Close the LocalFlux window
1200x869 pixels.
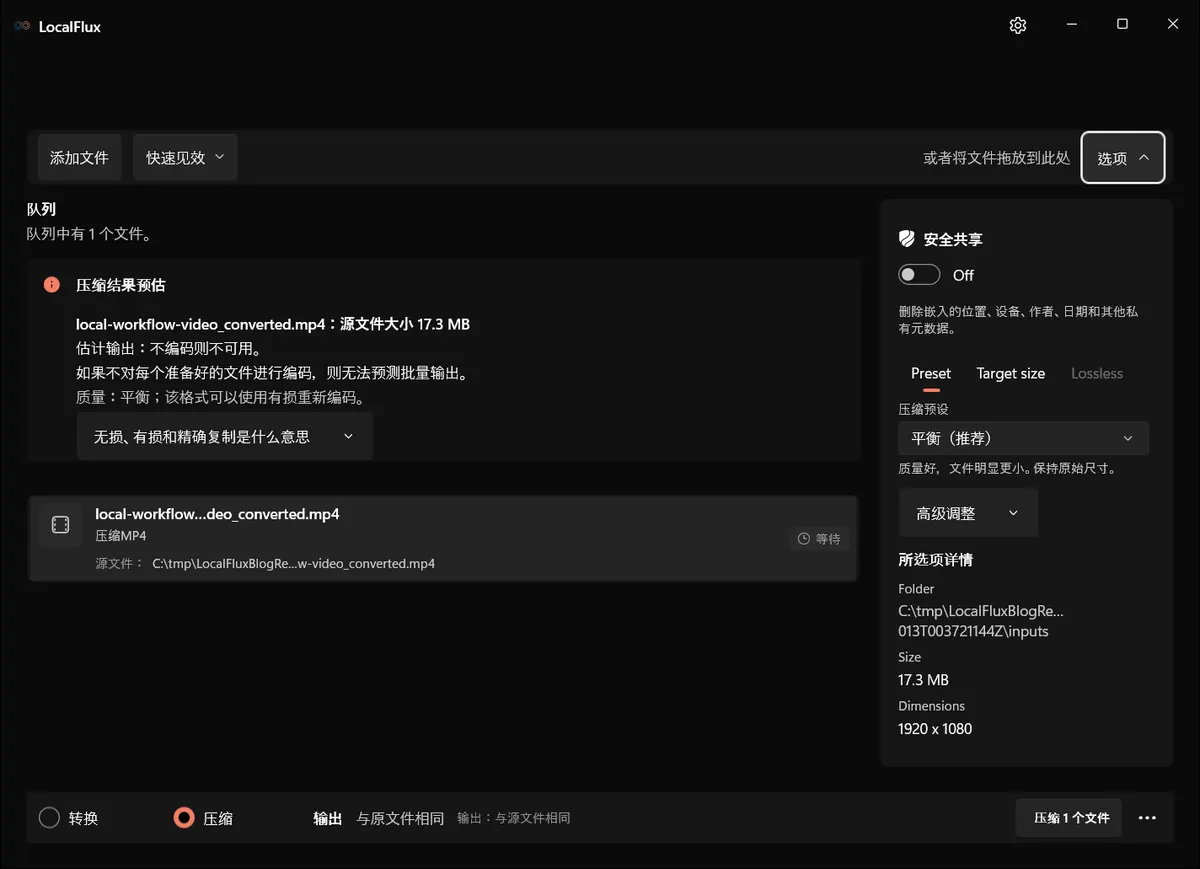1173,25
